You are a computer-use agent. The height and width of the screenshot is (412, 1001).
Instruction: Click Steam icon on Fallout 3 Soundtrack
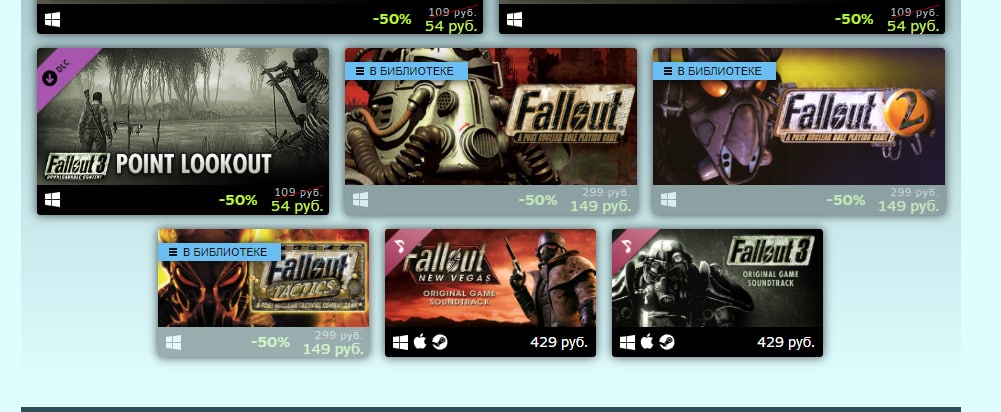click(x=666, y=342)
